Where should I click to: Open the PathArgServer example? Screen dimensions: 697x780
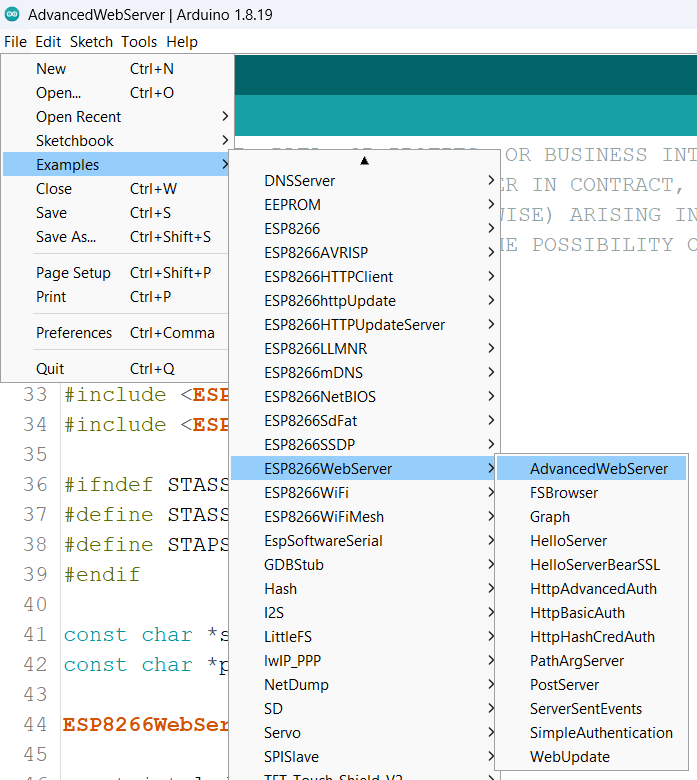[592, 661]
